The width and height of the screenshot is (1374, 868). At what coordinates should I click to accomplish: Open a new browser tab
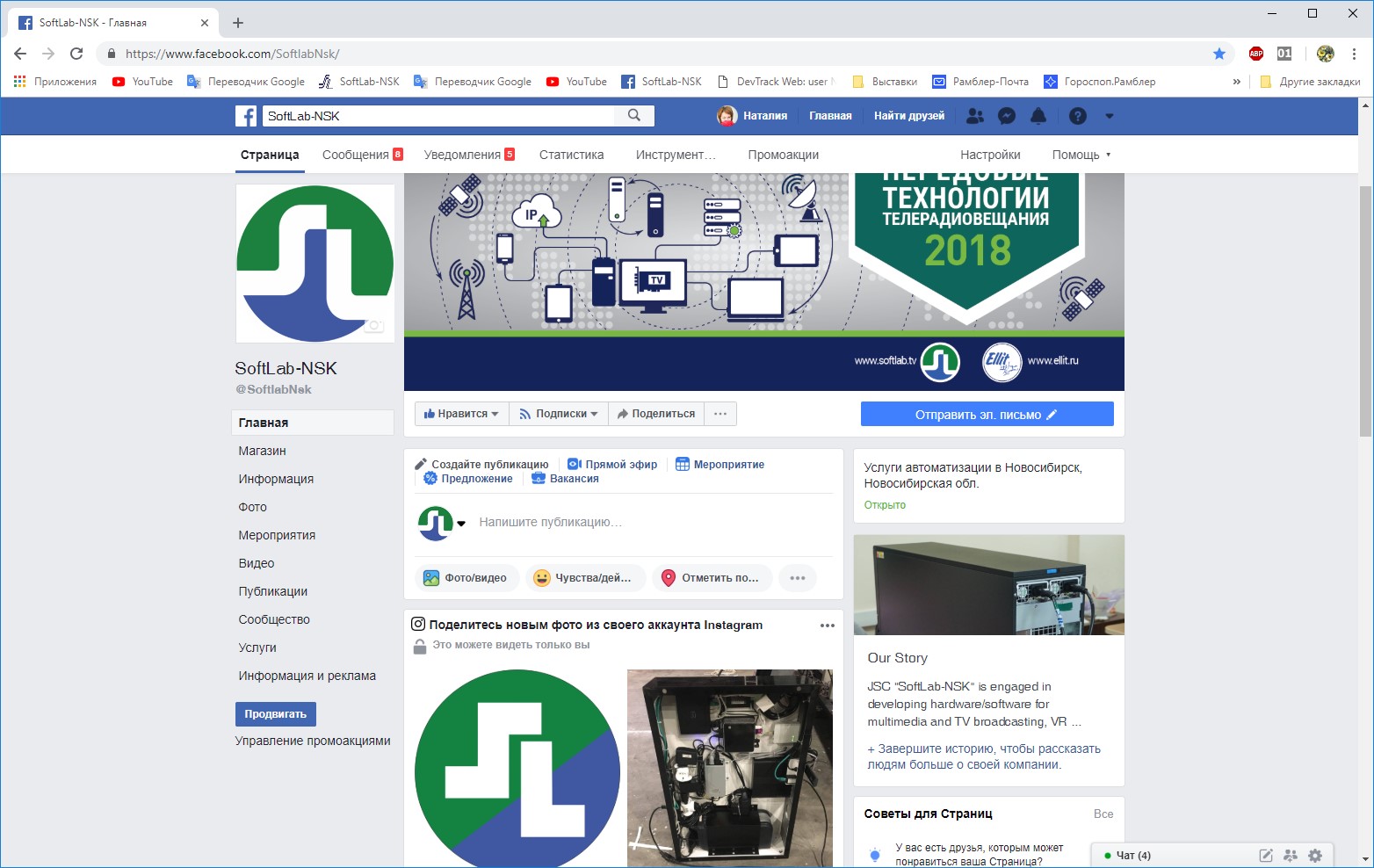(238, 23)
